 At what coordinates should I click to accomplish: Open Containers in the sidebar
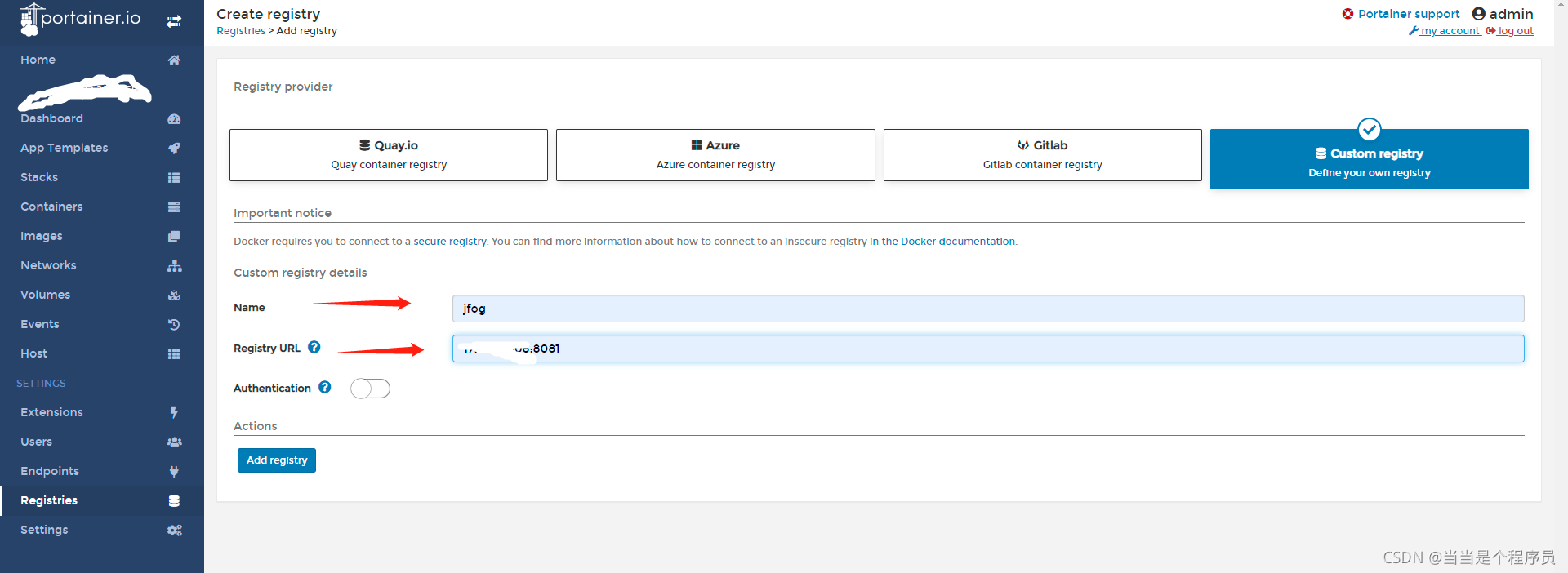click(x=102, y=207)
